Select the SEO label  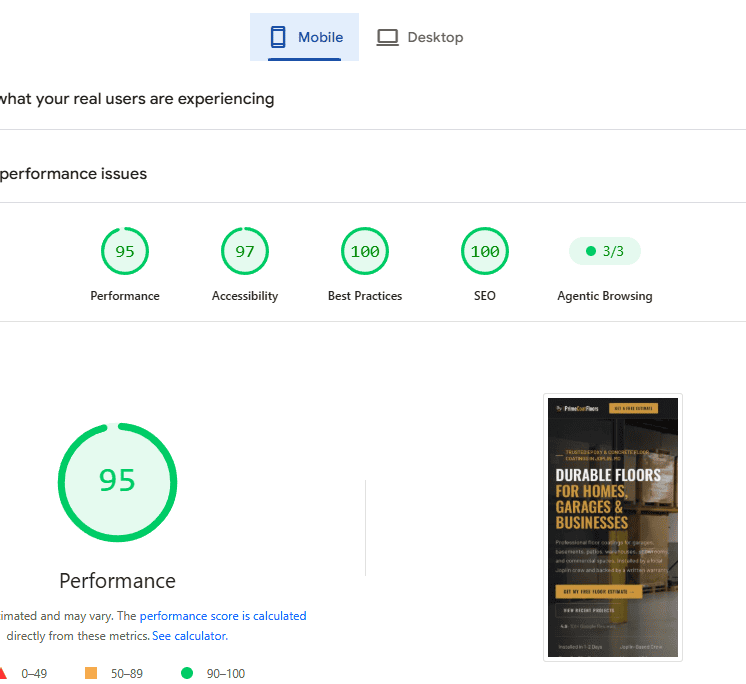pos(485,296)
